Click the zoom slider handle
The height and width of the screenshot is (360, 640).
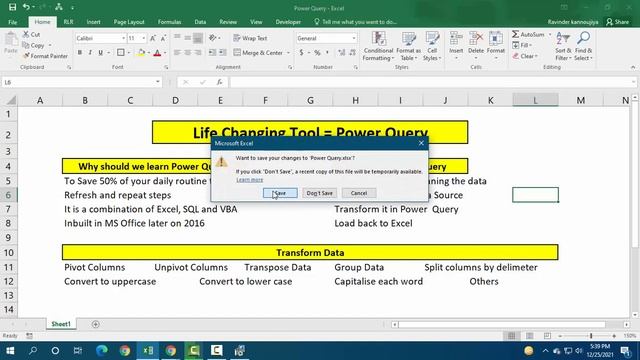coord(591,336)
